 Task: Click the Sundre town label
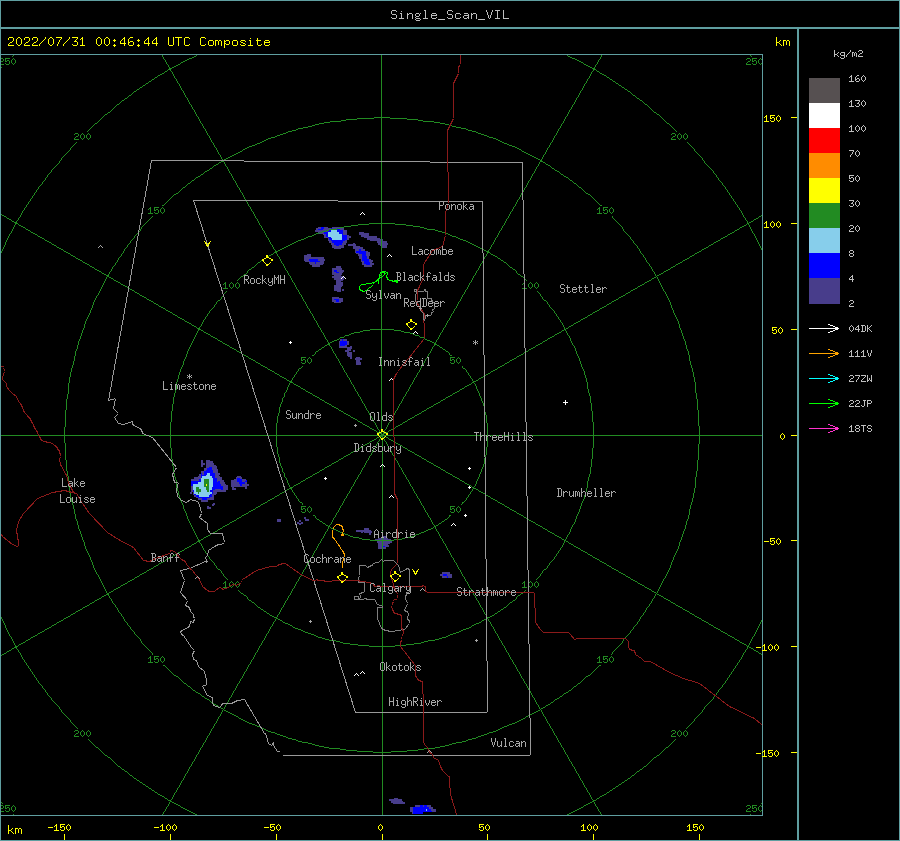tap(303, 415)
